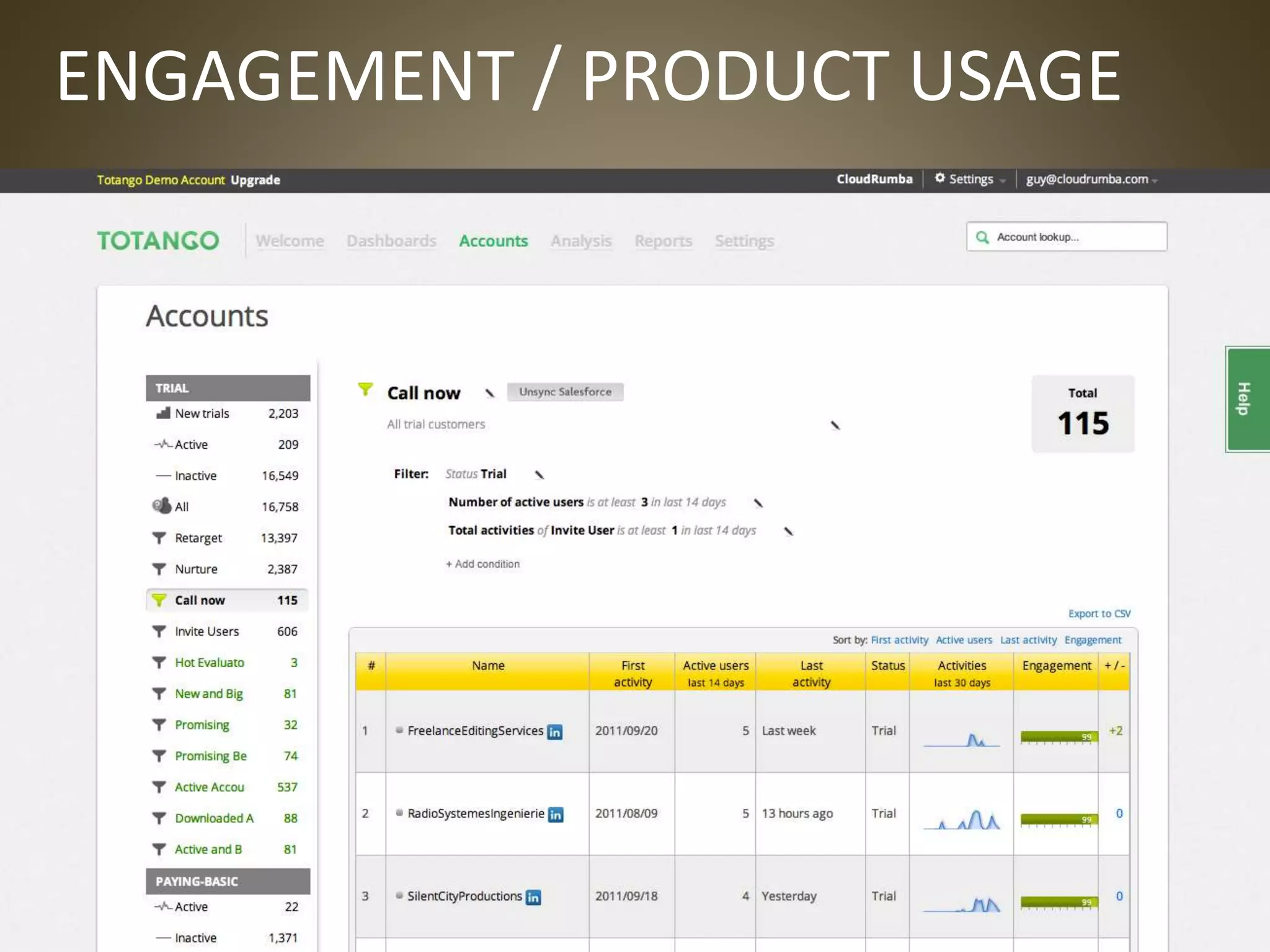Viewport: 1270px width, 952px height.
Task: Edit the Total activities Invite User condition pencil
Action: (788, 531)
